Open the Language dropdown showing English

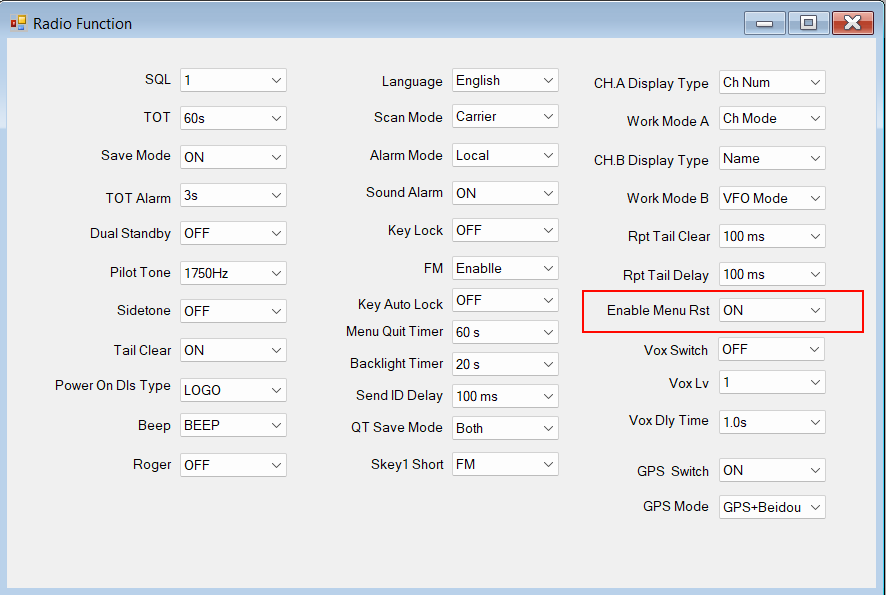[505, 80]
